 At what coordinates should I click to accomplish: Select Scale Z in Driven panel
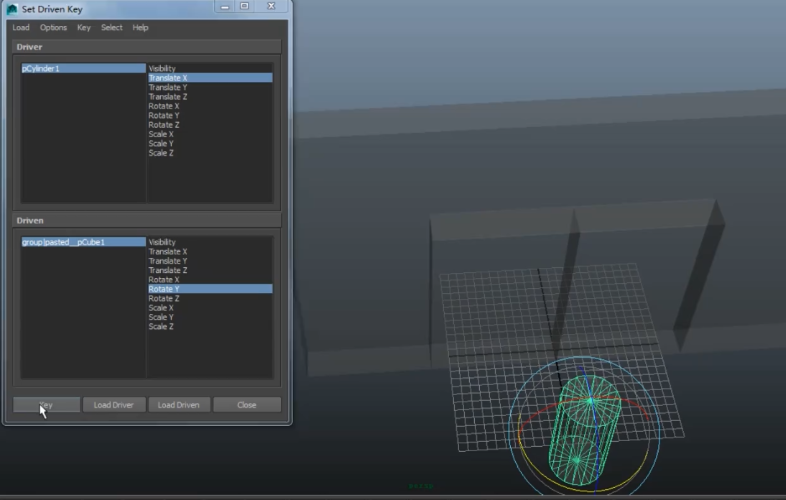coord(210,326)
